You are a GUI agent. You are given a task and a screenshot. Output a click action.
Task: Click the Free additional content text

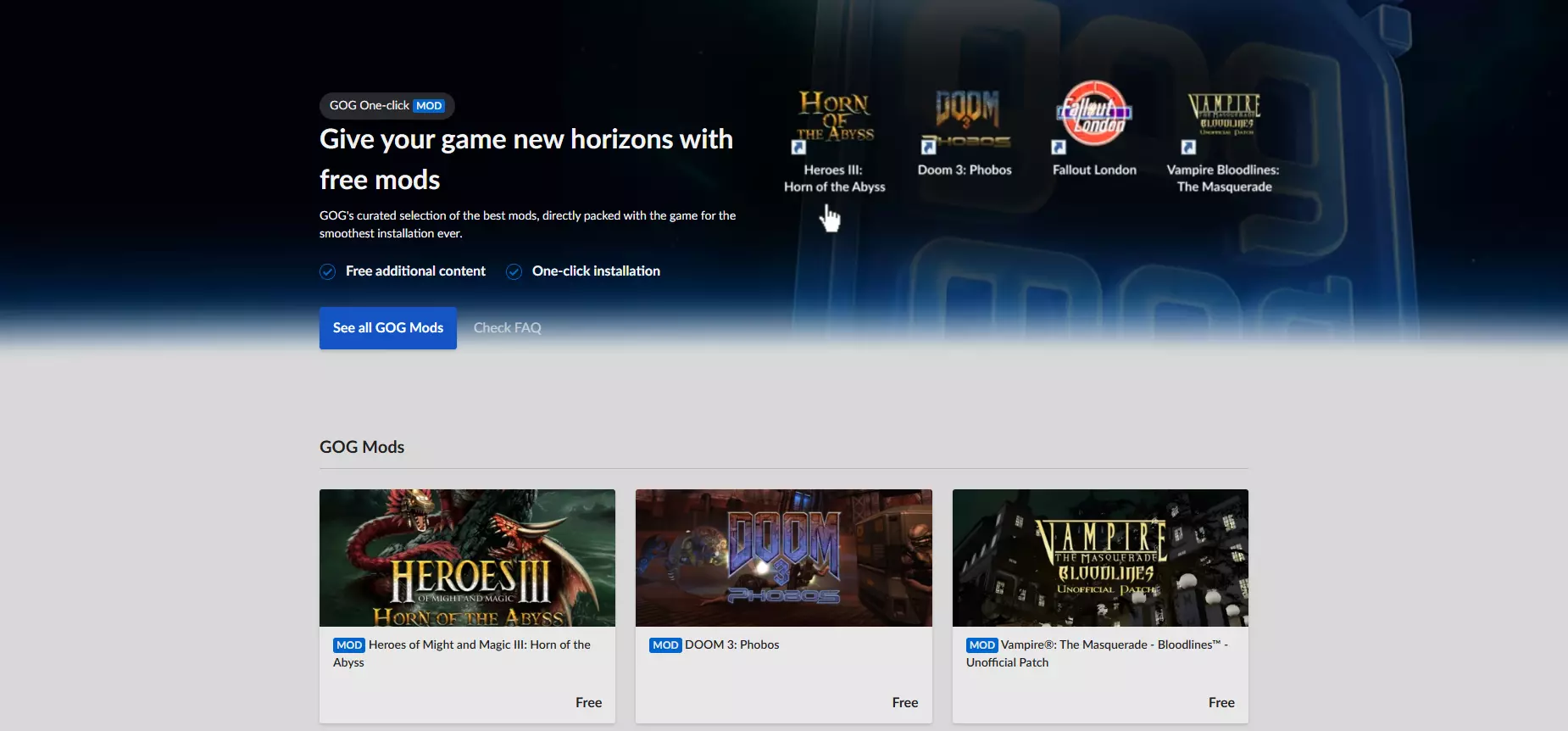pyautogui.click(x=415, y=271)
